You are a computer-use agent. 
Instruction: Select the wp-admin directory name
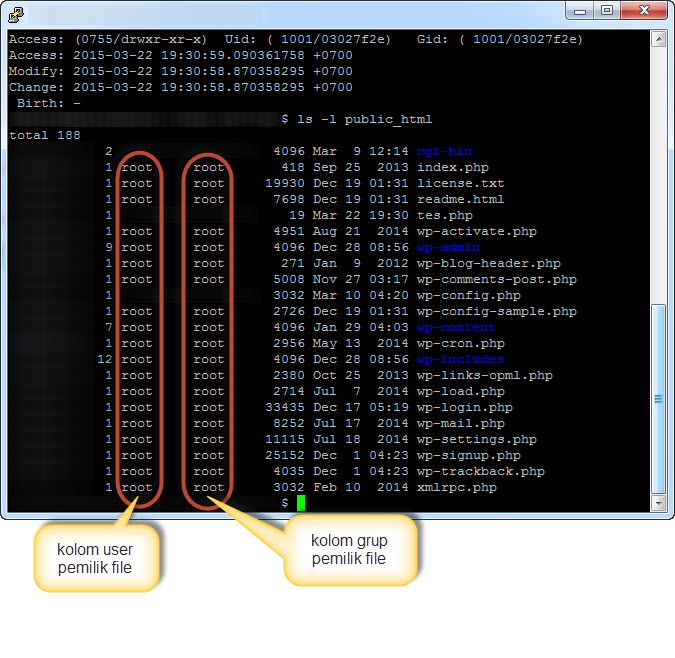[448, 247]
